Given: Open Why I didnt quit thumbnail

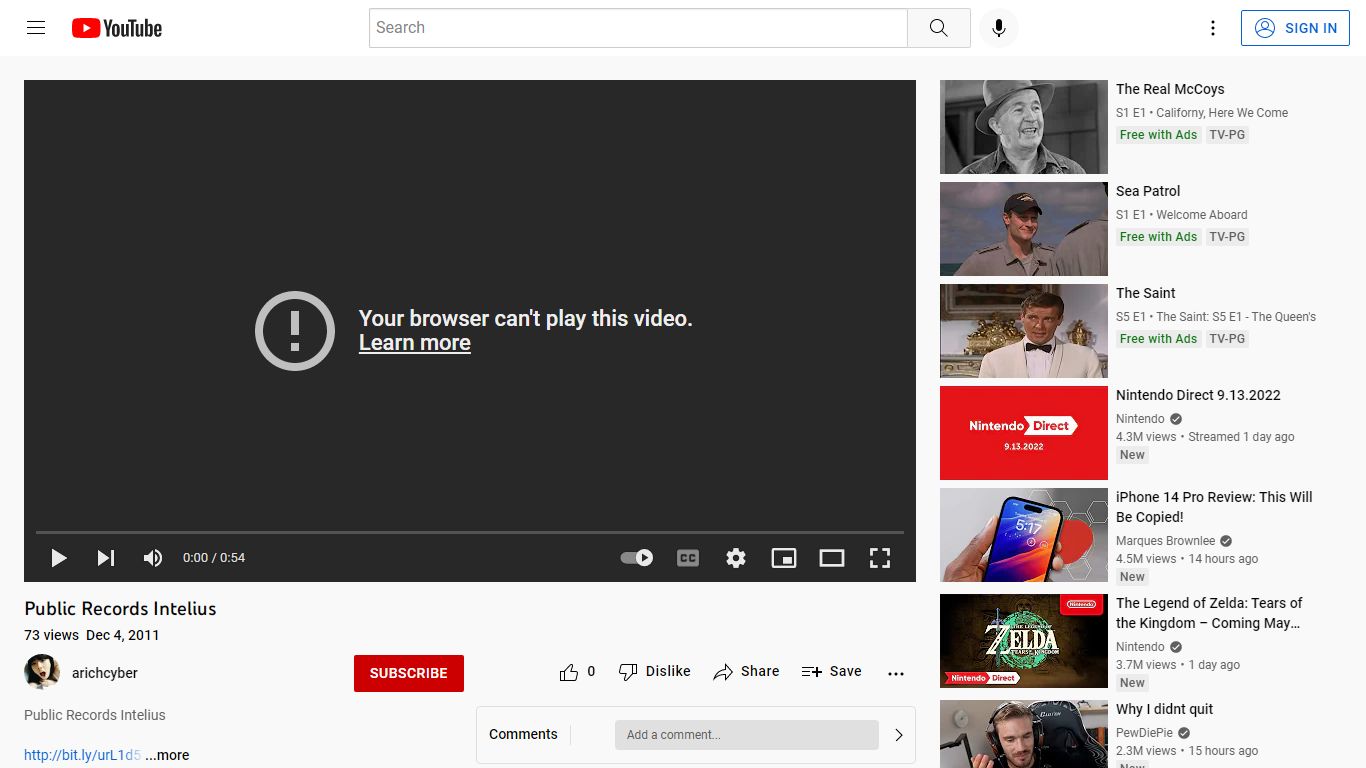Looking at the screenshot, I should [x=1024, y=734].
